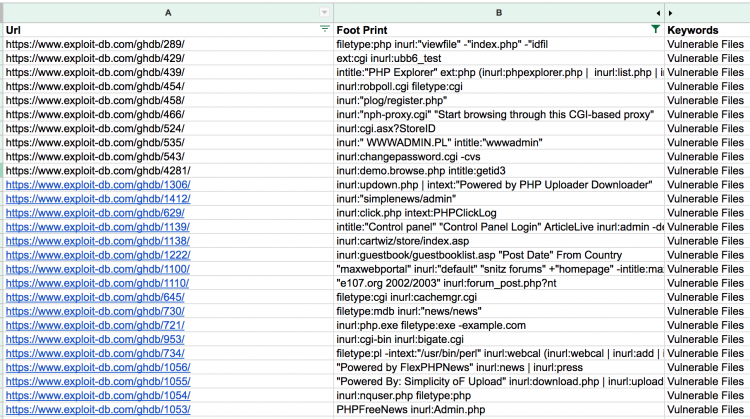Click cell 'PHPFreeNews inurl:Admin.php'
This screenshot has width=750, height=419.
click(x=499, y=409)
